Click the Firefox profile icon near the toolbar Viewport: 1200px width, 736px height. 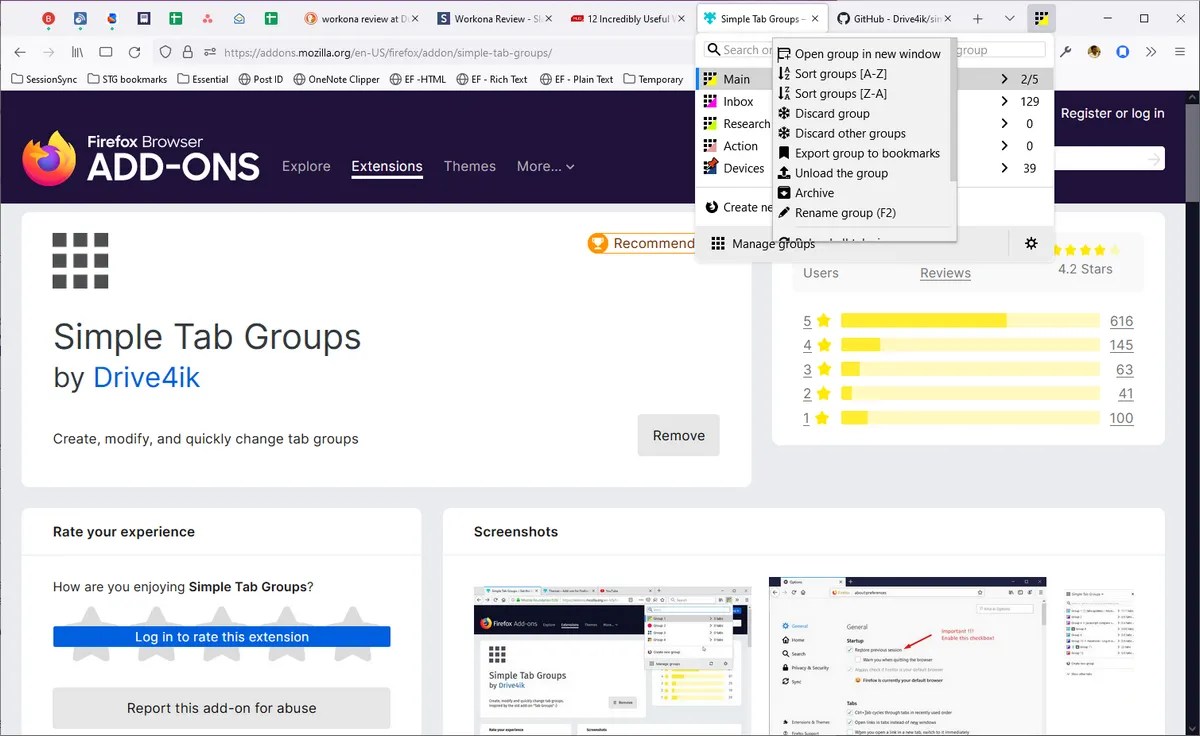tap(1093, 52)
